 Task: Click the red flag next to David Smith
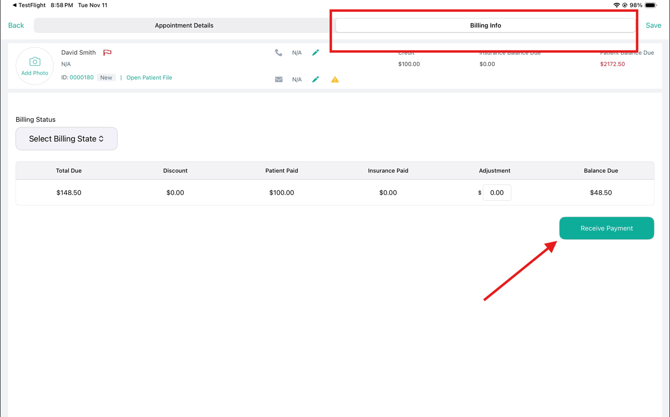(x=107, y=53)
